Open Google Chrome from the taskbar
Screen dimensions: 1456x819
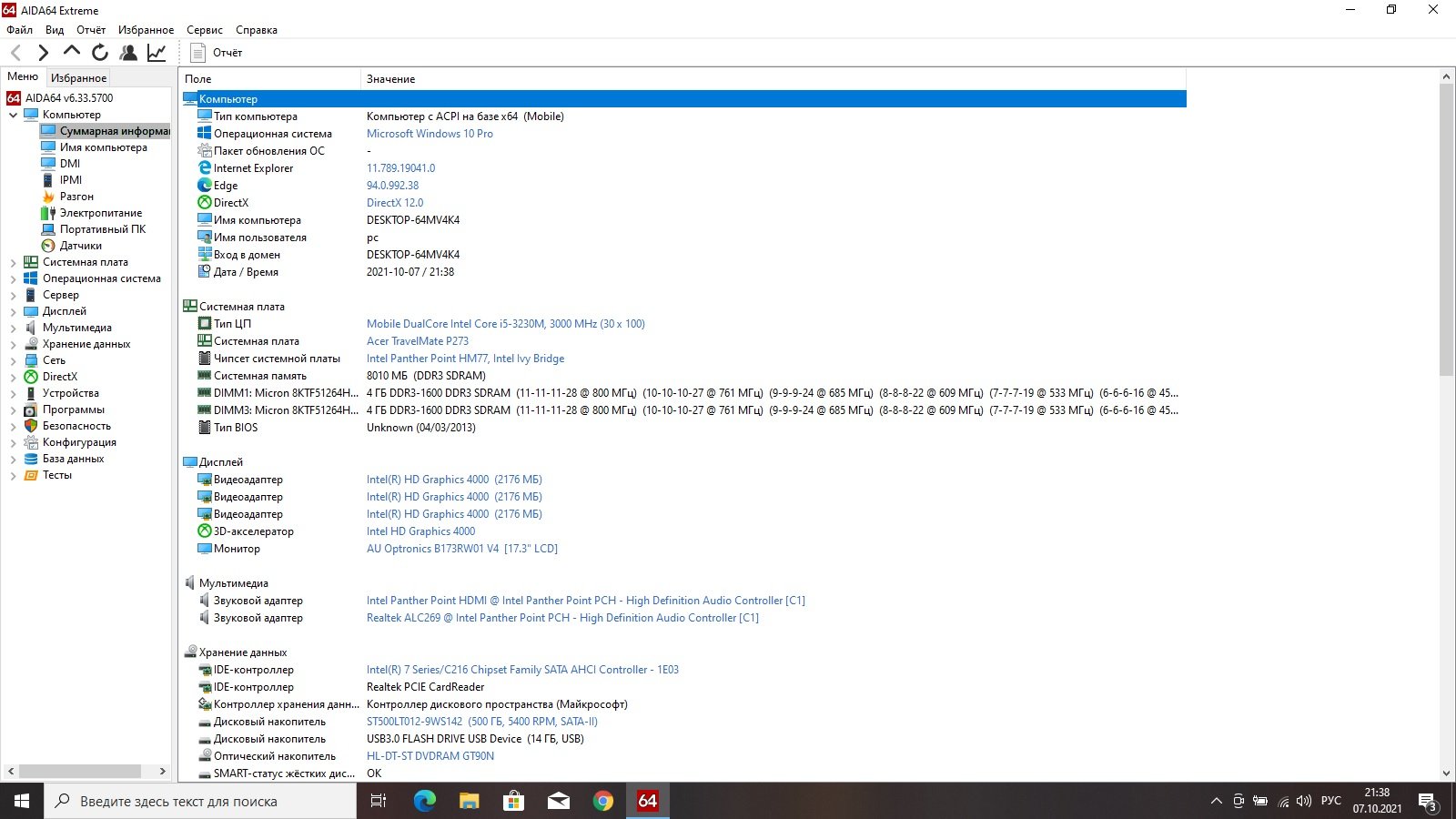pyautogui.click(x=602, y=801)
